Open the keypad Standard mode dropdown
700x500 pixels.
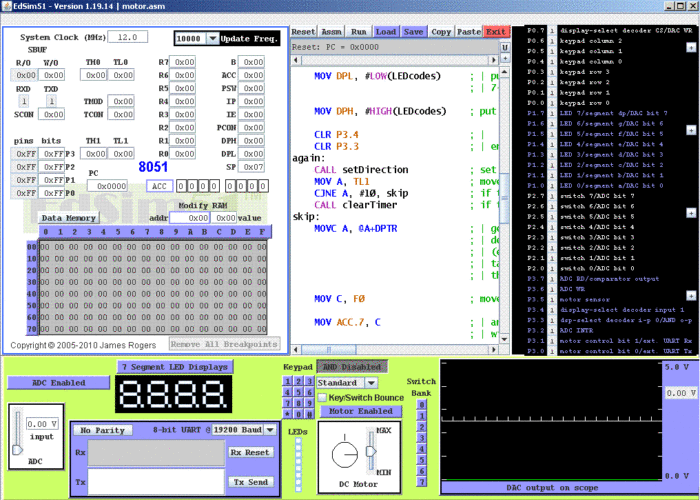[x=371, y=383]
